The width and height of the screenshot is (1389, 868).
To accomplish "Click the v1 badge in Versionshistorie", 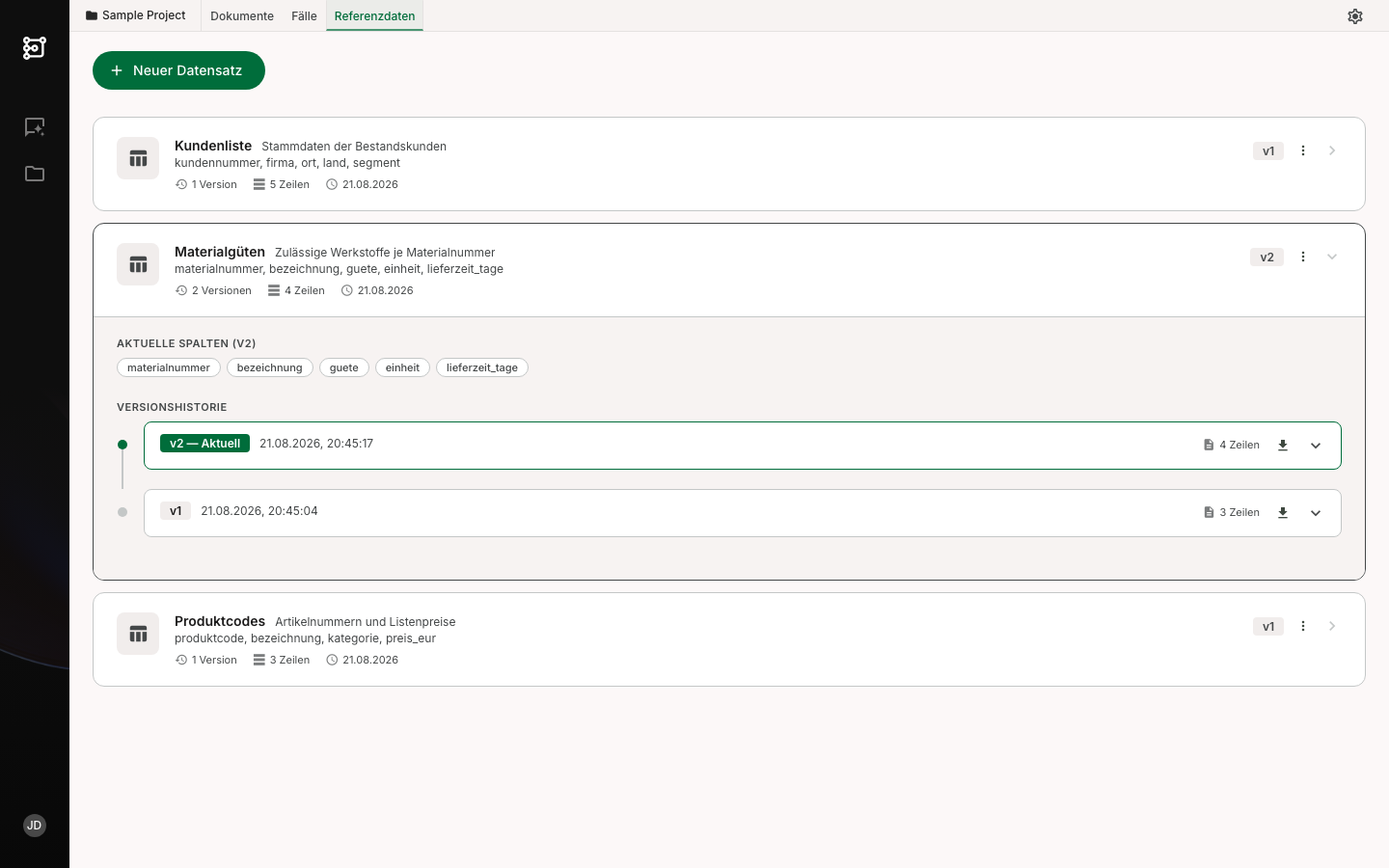I will click(176, 511).
